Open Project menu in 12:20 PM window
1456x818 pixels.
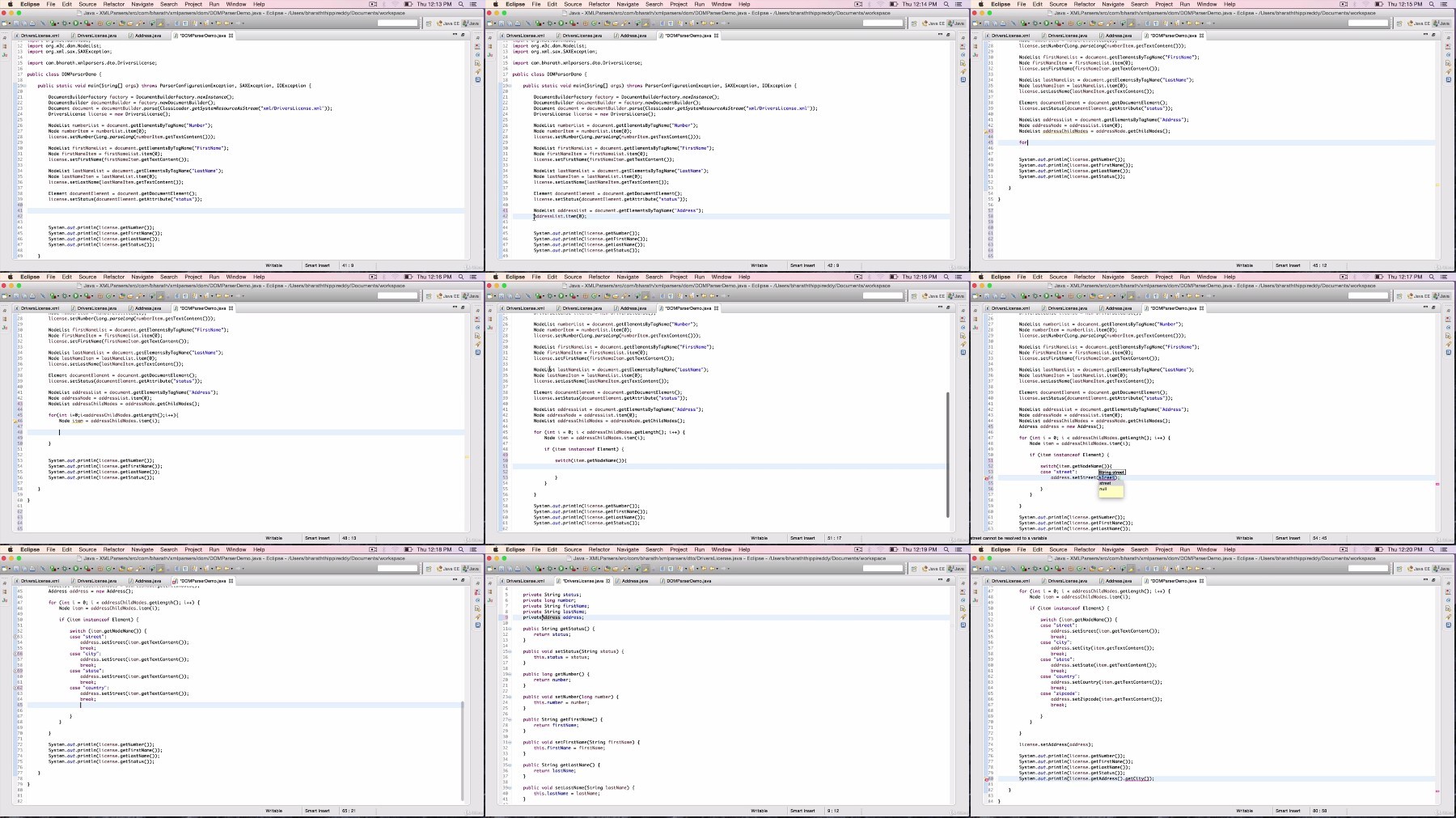pos(1164,549)
